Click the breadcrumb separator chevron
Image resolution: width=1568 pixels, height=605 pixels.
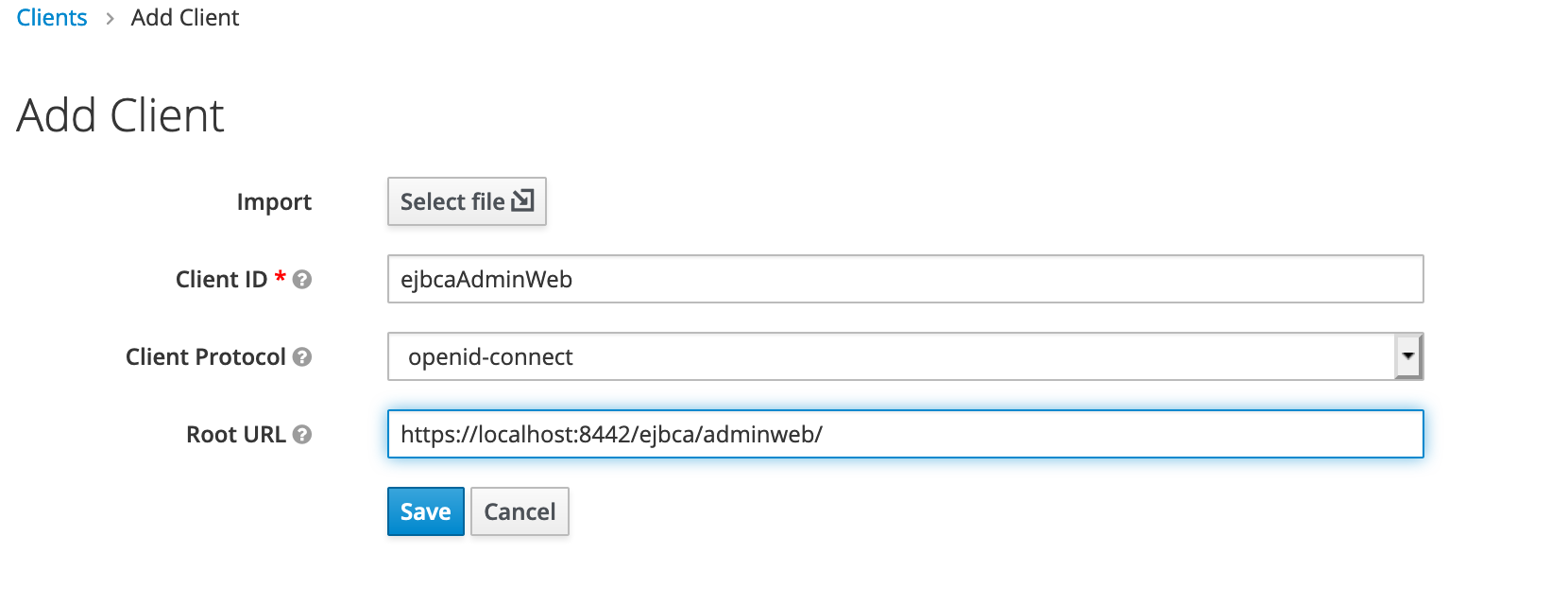[111, 17]
